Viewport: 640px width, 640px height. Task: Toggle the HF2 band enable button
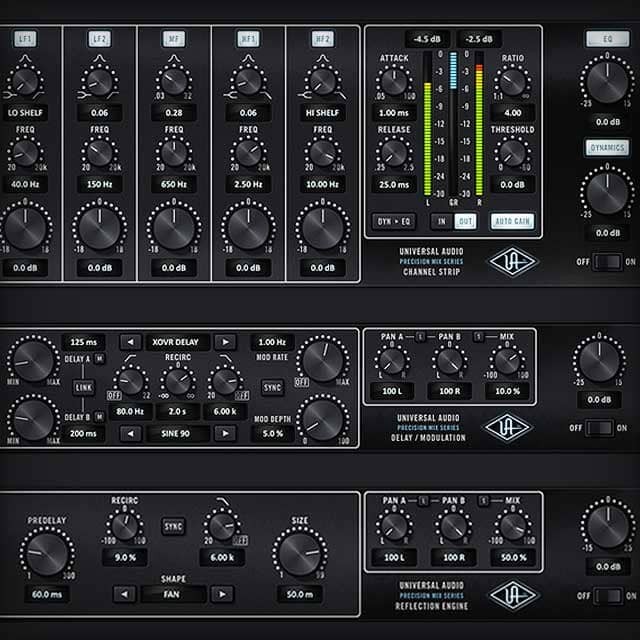tap(322, 39)
